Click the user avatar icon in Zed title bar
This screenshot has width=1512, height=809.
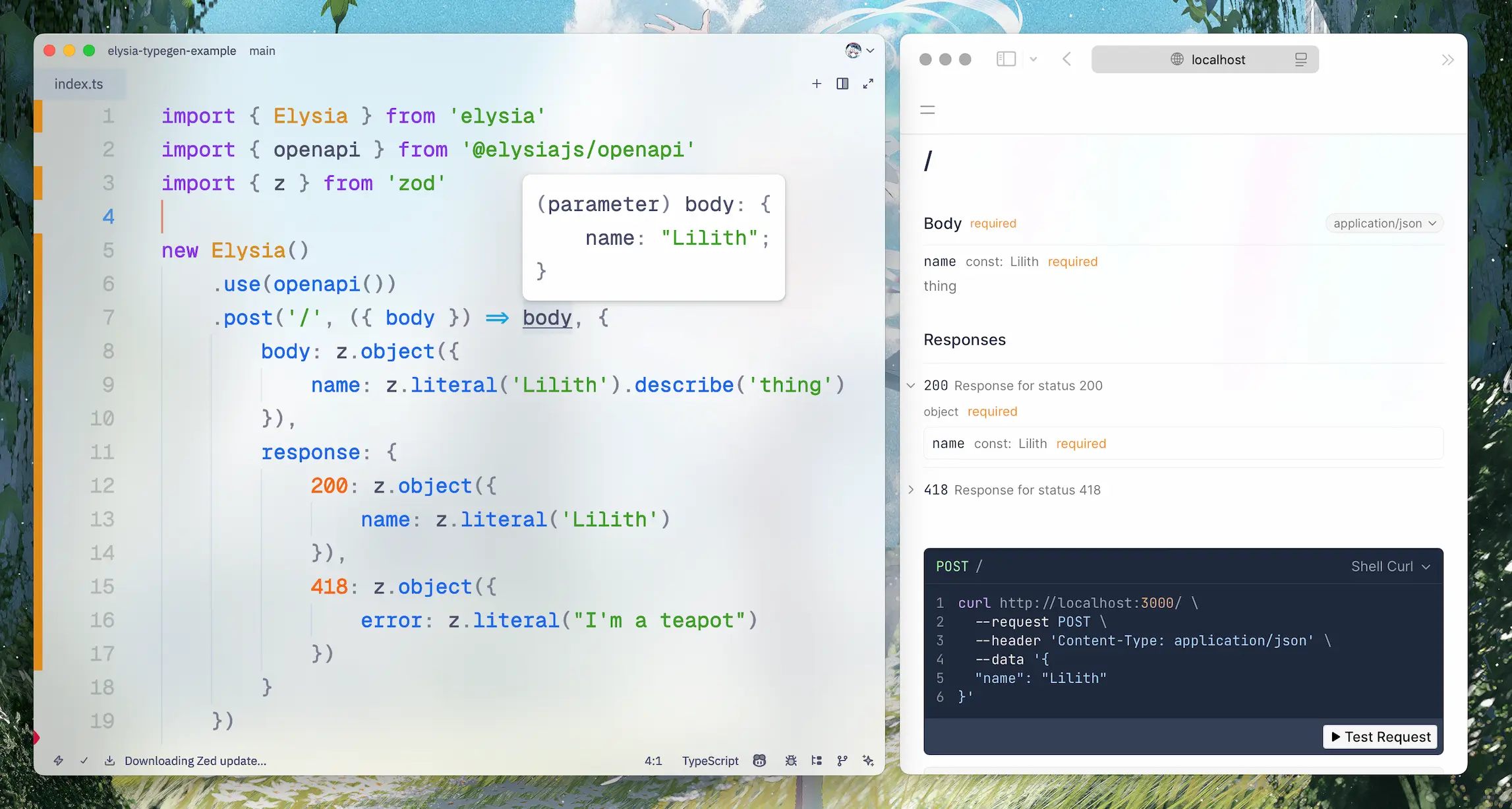pos(854,50)
